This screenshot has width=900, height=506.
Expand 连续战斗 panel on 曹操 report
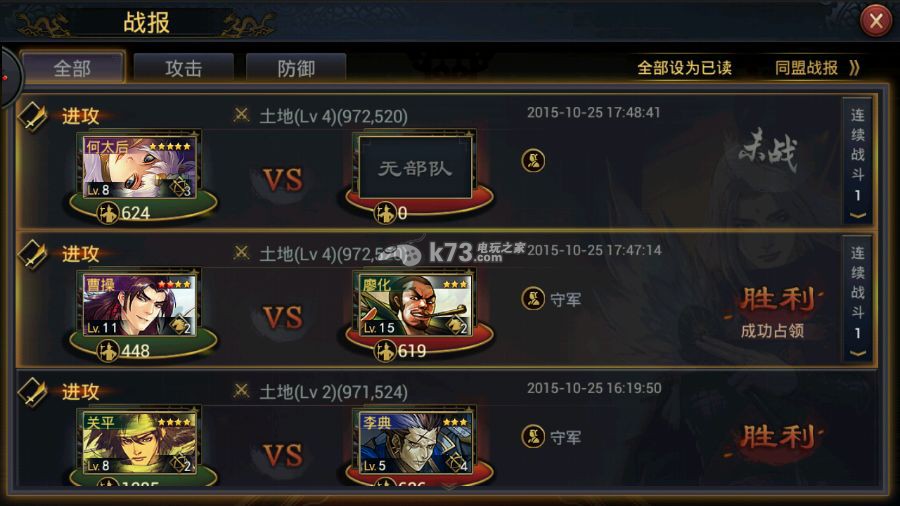(x=858, y=298)
